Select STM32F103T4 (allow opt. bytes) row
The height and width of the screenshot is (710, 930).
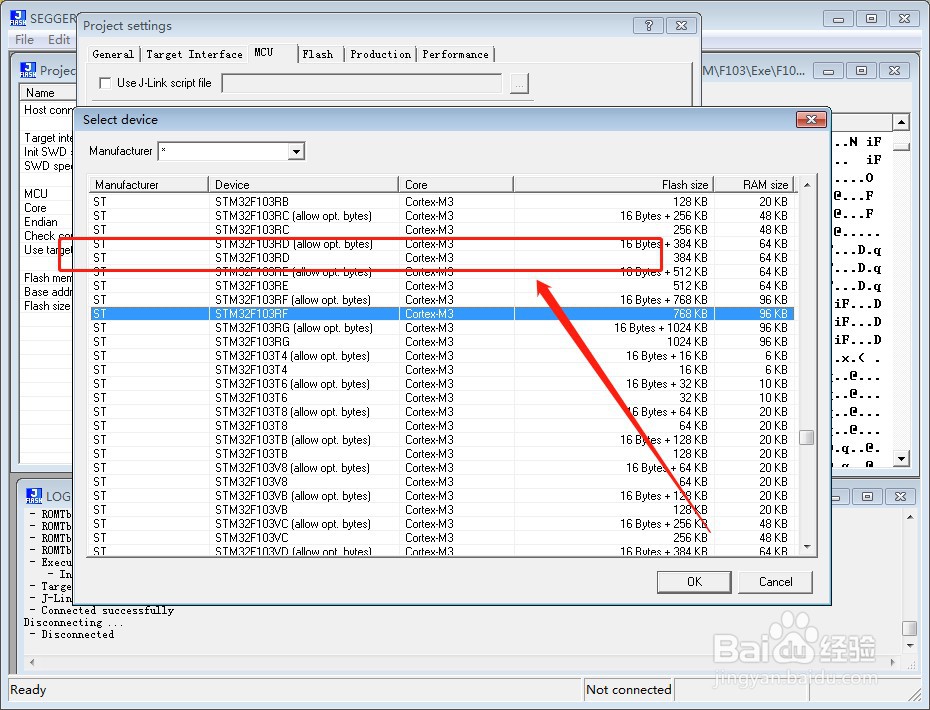pos(442,356)
